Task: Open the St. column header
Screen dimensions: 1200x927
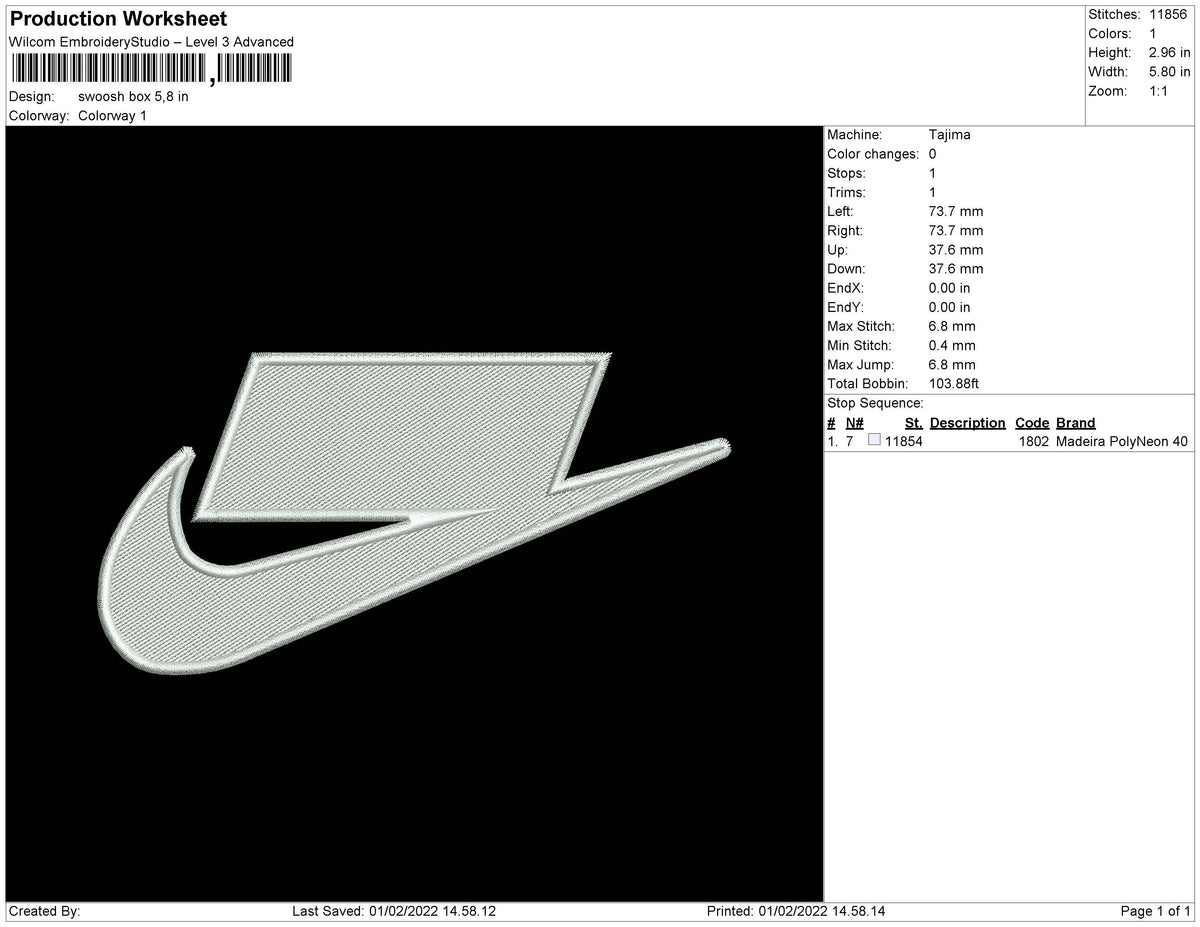Action: pos(913,422)
